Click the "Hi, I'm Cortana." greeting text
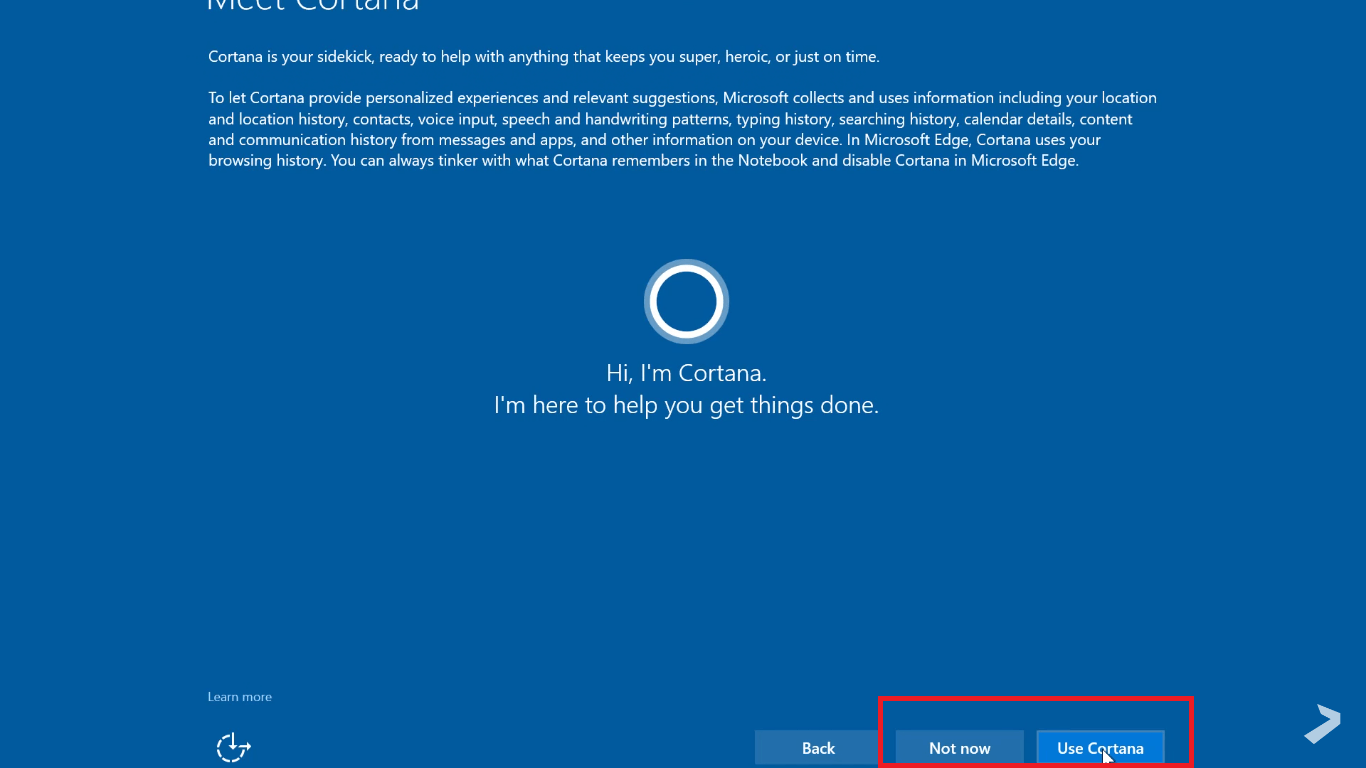 (686, 373)
